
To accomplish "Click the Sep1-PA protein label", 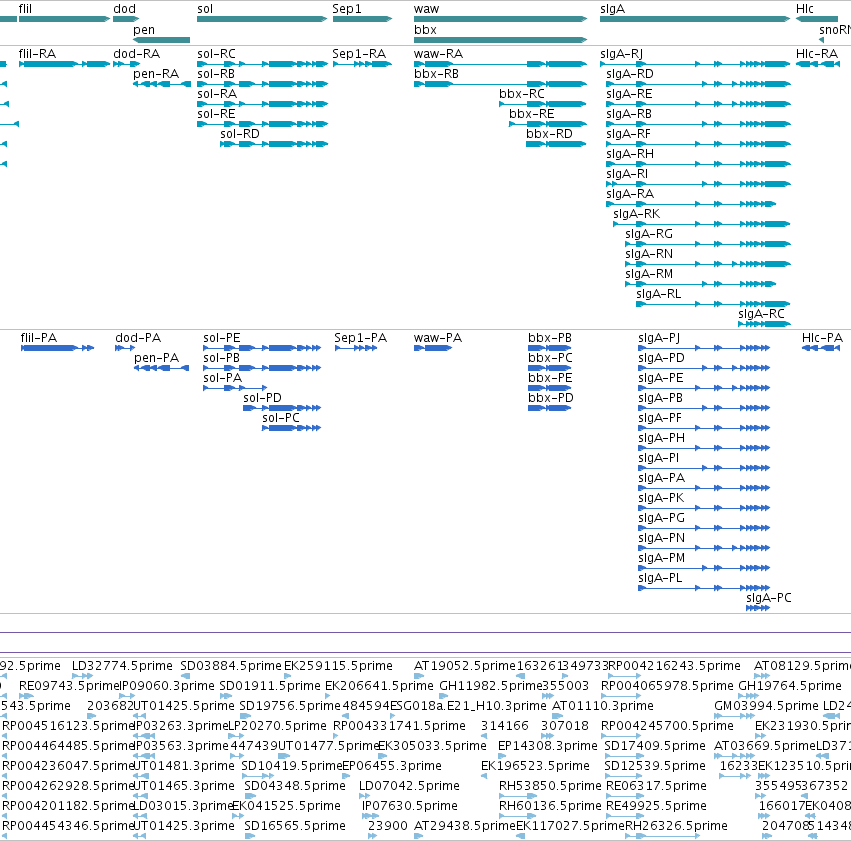I will coord(360,338).
